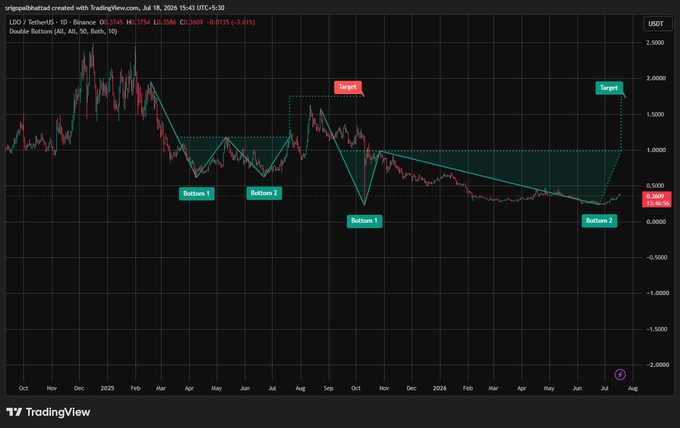Click the LDO / TetherUS symbol title
Screen dimensions: 680x428
52,22
